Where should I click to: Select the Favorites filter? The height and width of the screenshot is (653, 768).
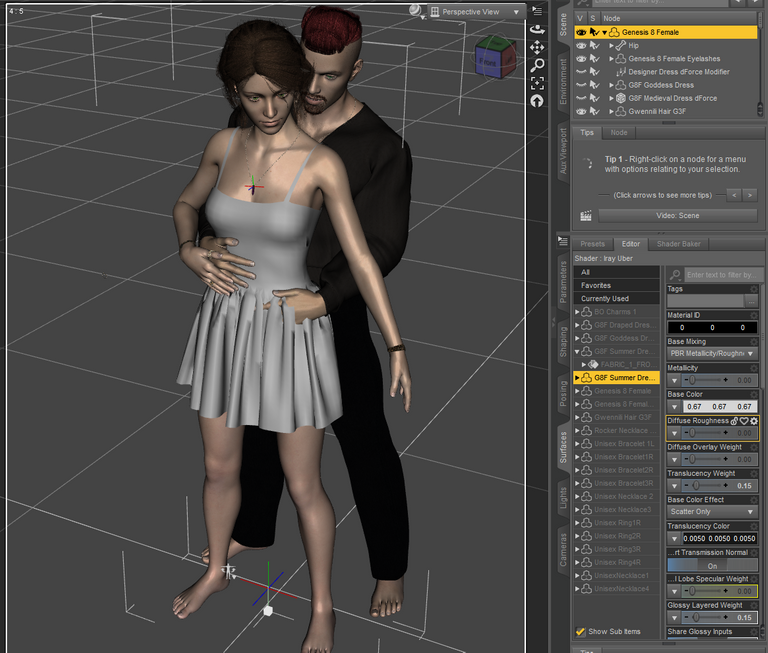(617, 285)
